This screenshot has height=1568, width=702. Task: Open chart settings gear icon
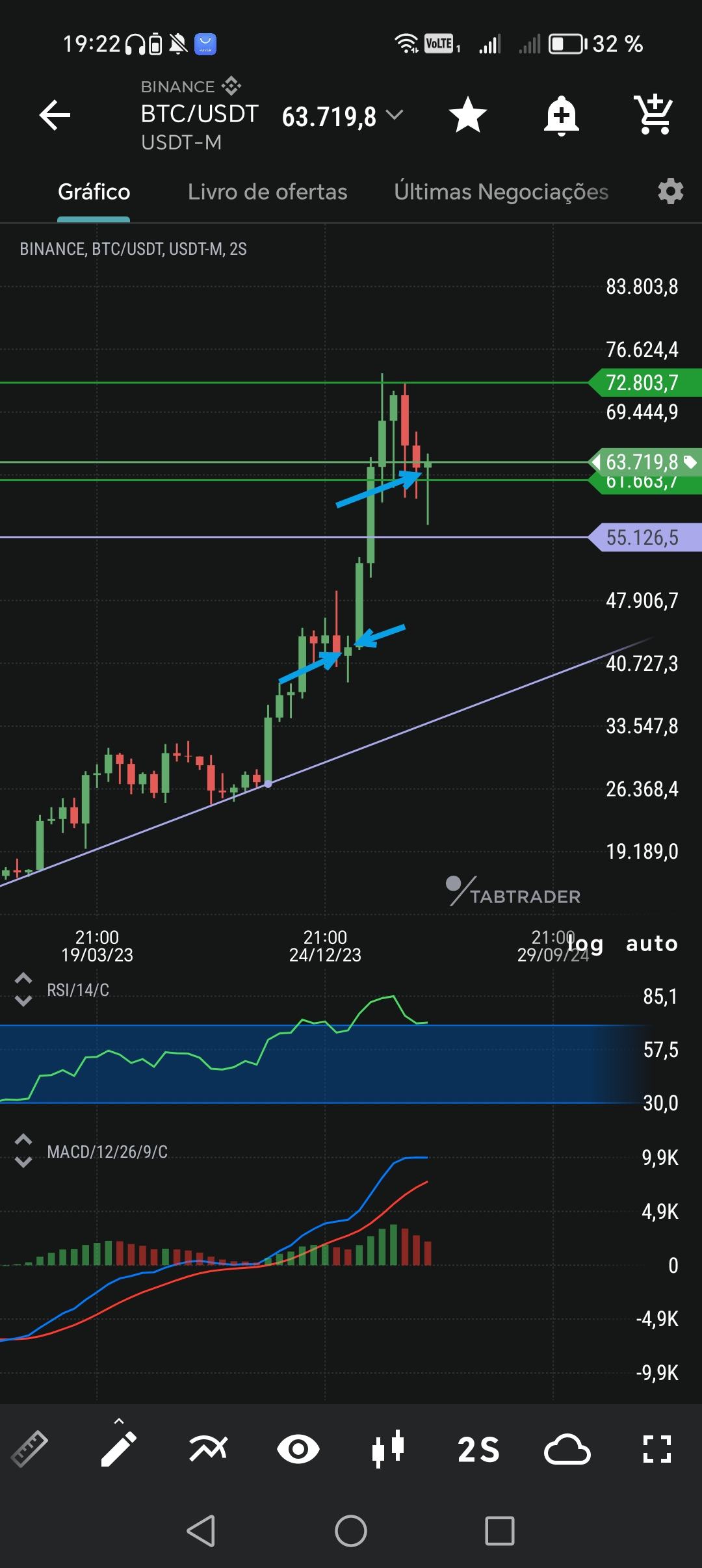click(x=670, y=192)
